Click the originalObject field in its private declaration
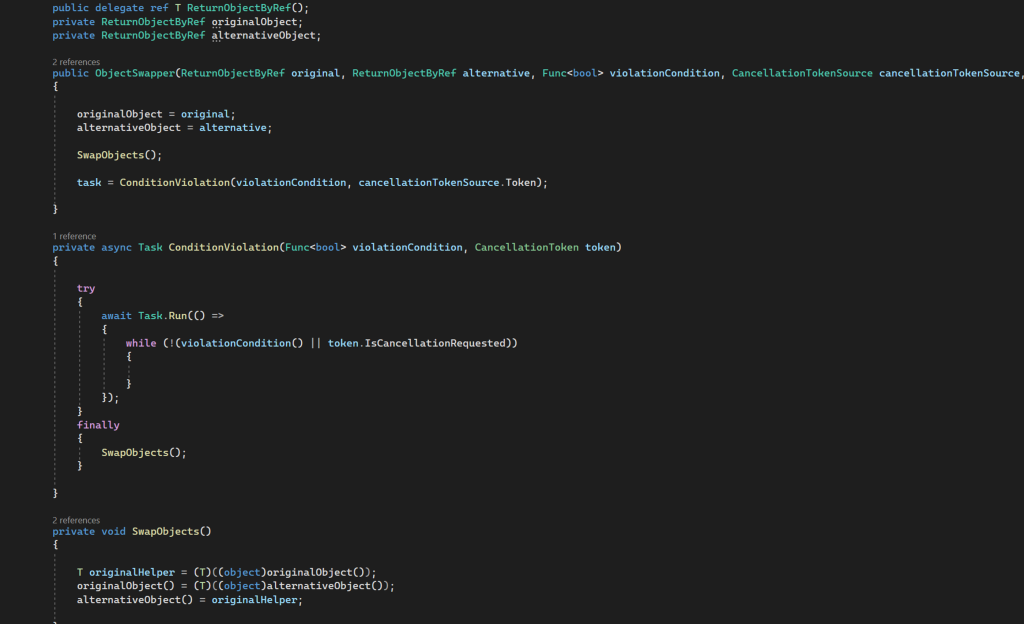Screen dimensions: 1024x624 click(256, 21)
